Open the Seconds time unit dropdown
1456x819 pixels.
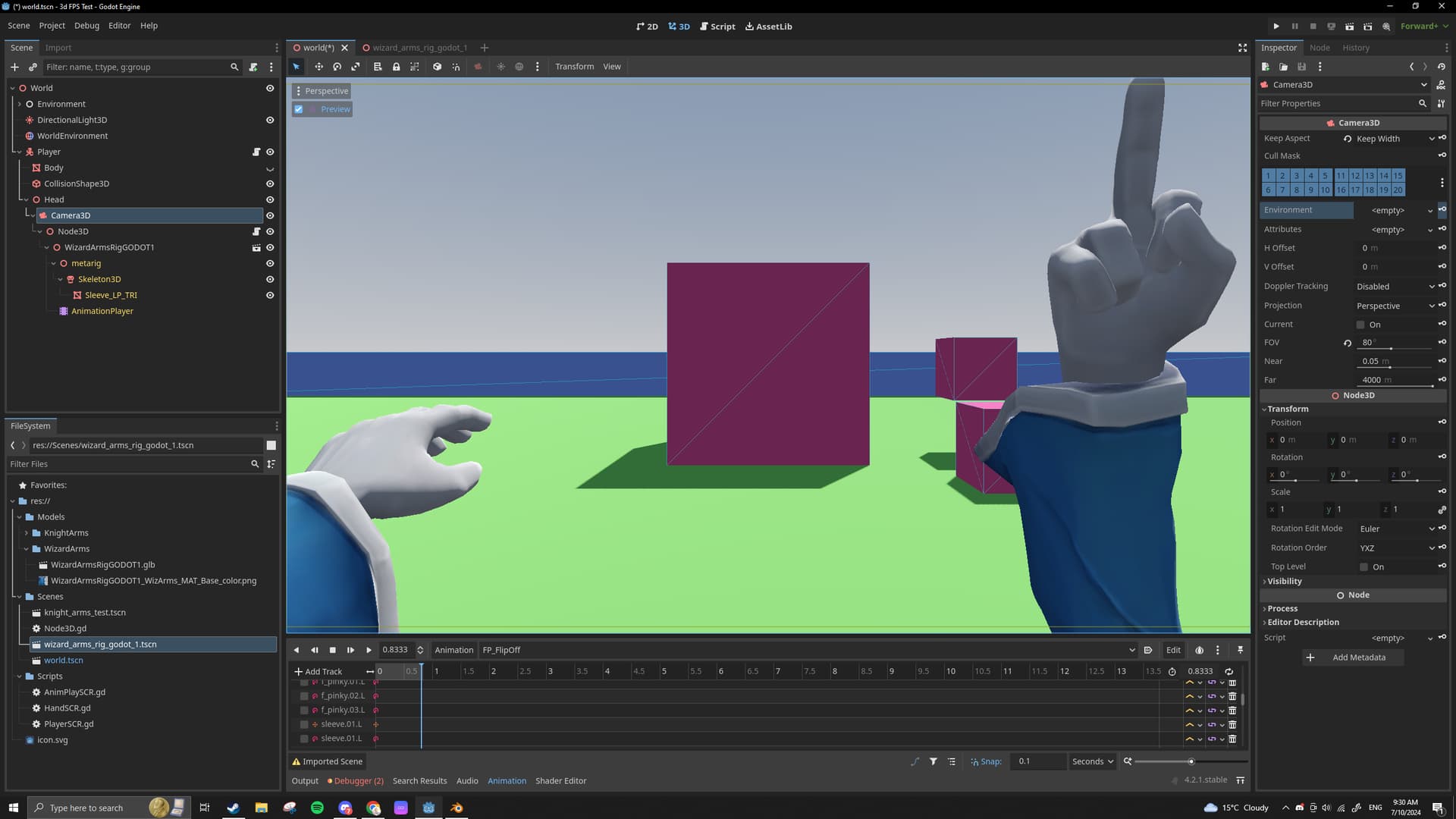point(1092,761)
